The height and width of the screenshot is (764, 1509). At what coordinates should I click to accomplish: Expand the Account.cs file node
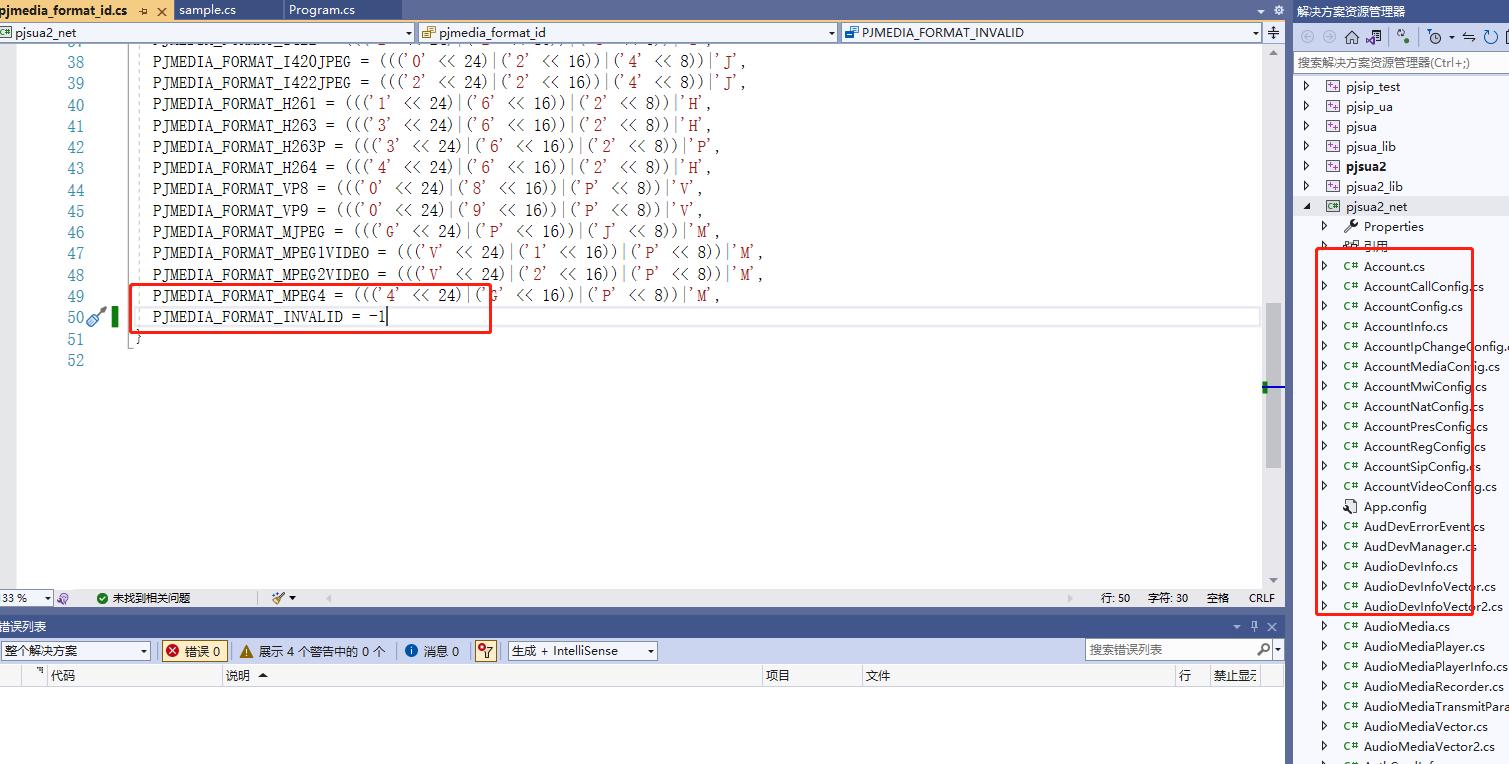click(x=1325, y=266)
